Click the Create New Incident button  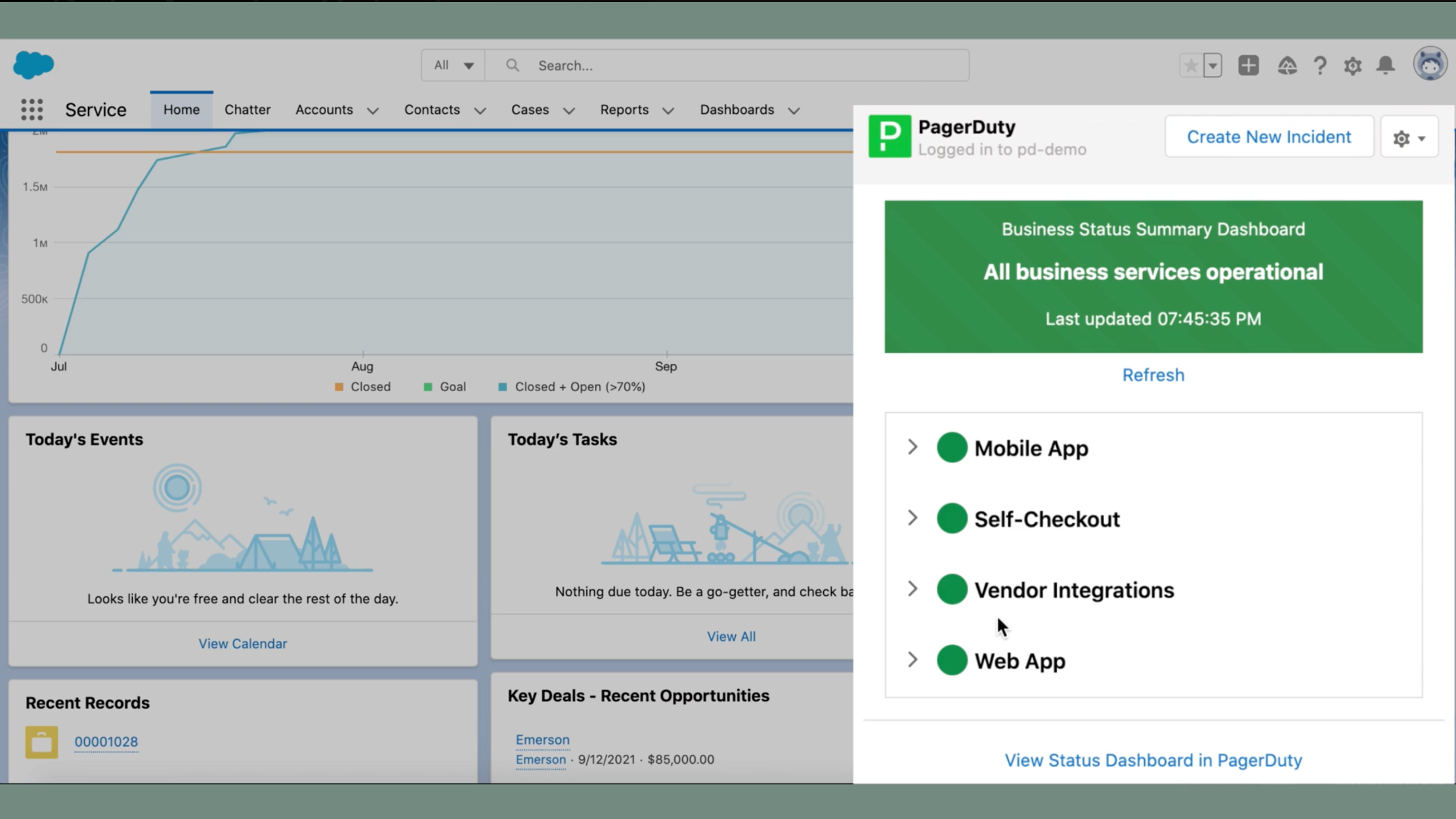pos(1268,137)
